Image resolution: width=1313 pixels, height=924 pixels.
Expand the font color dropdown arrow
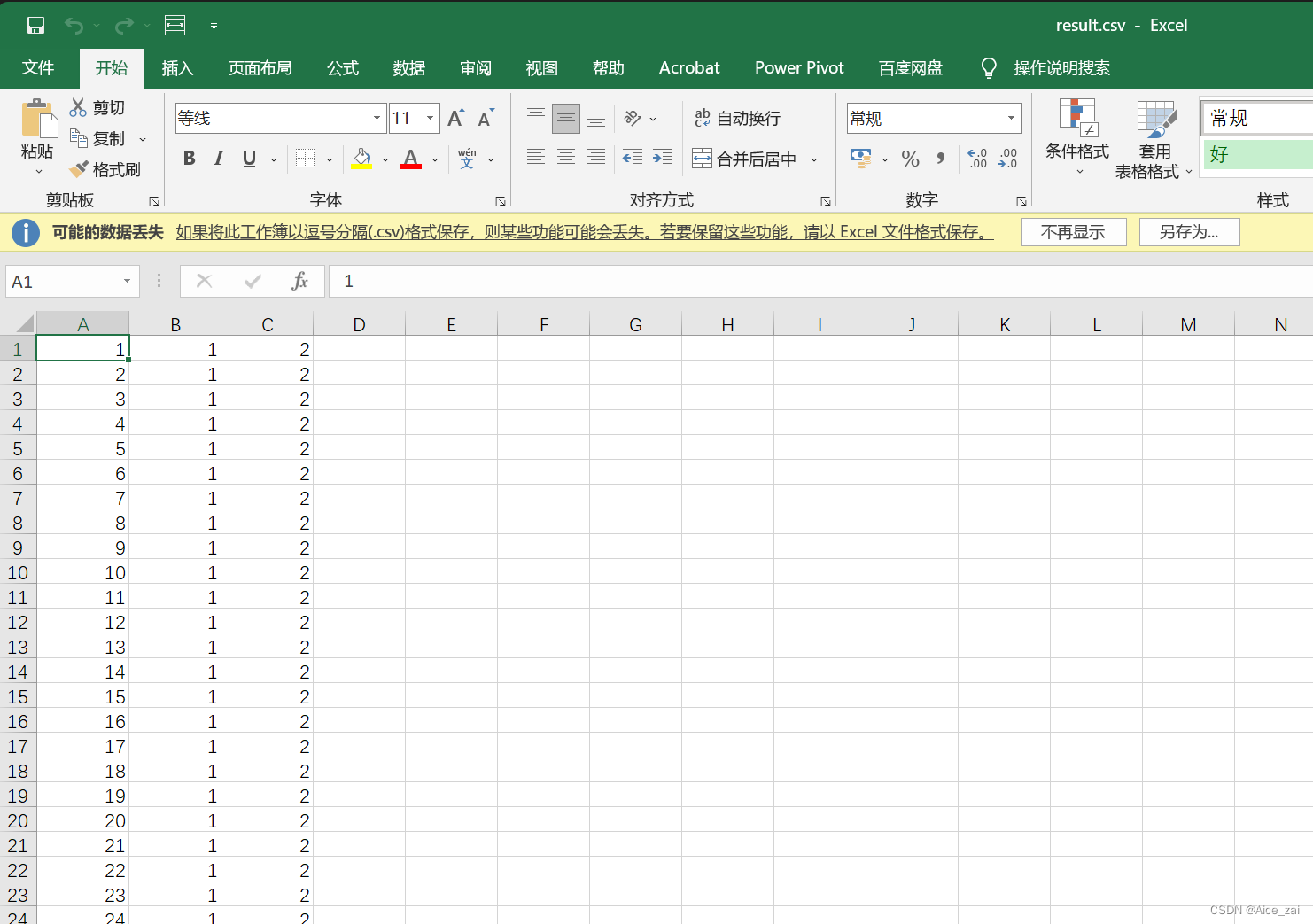pyautogui.click(x=435, y=159)
